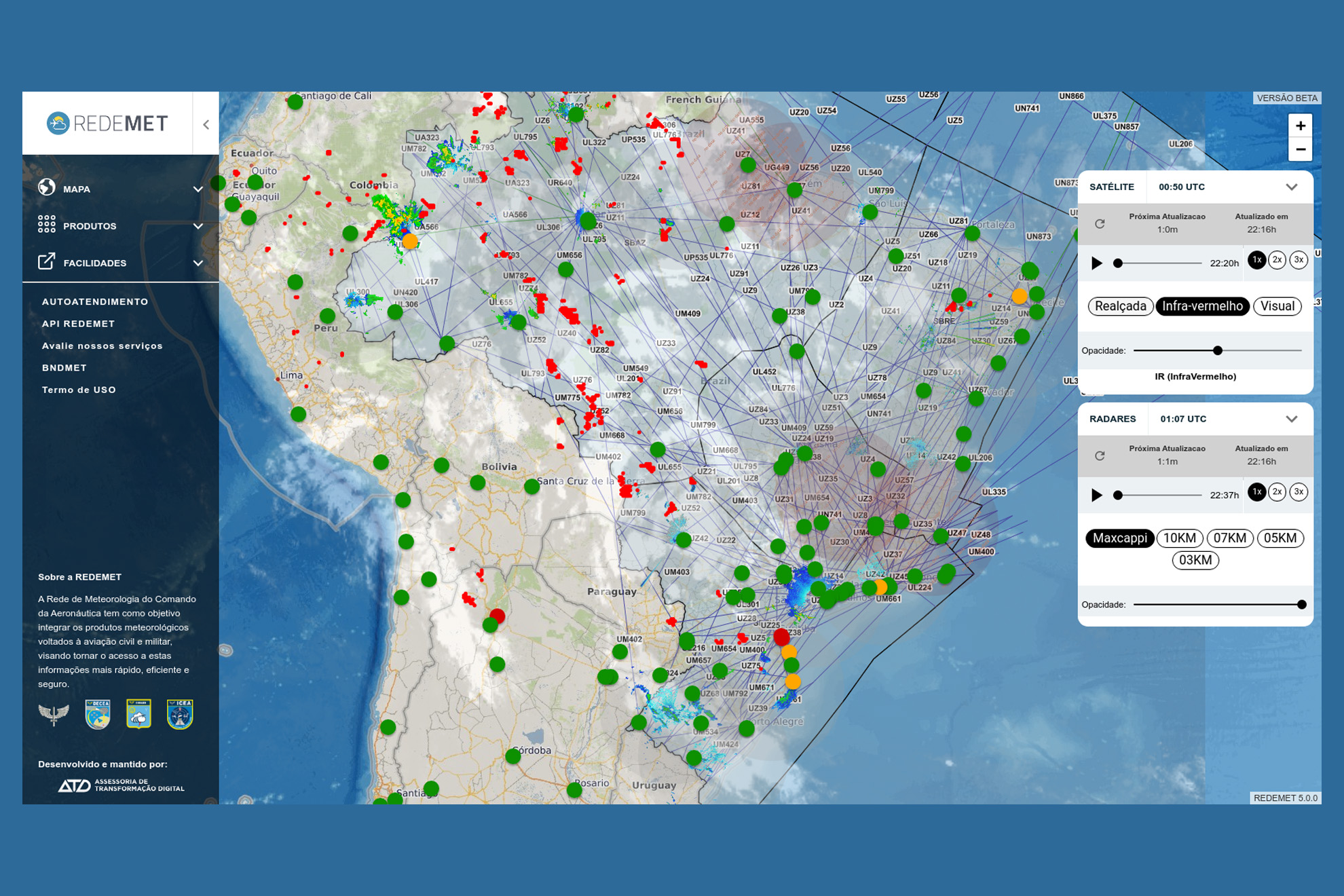Select the 10KM radar level
This screenshot has width=1344, height=896.
click(1179, 538)
